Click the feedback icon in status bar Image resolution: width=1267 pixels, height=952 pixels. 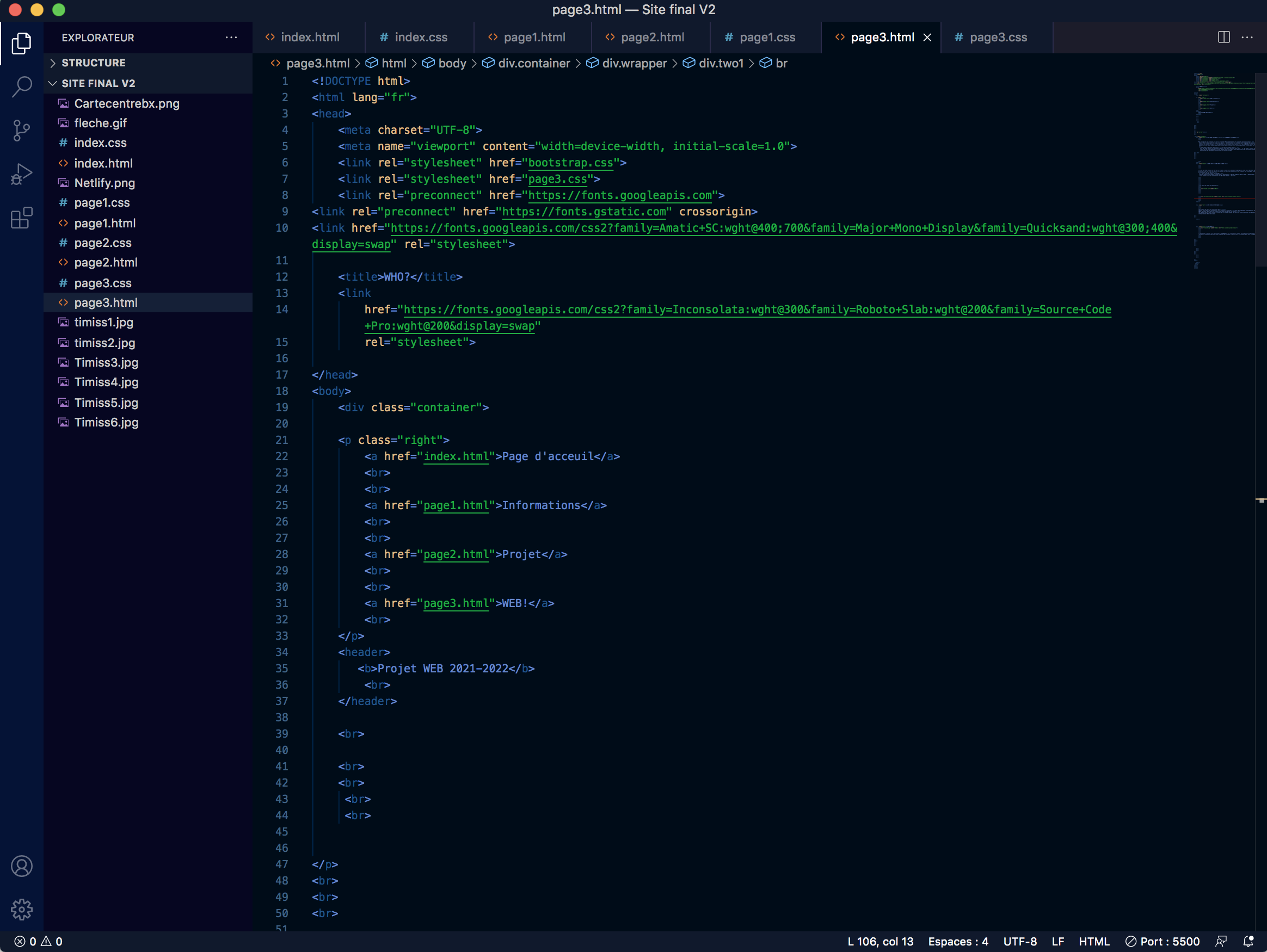(x=1221, y=941)
